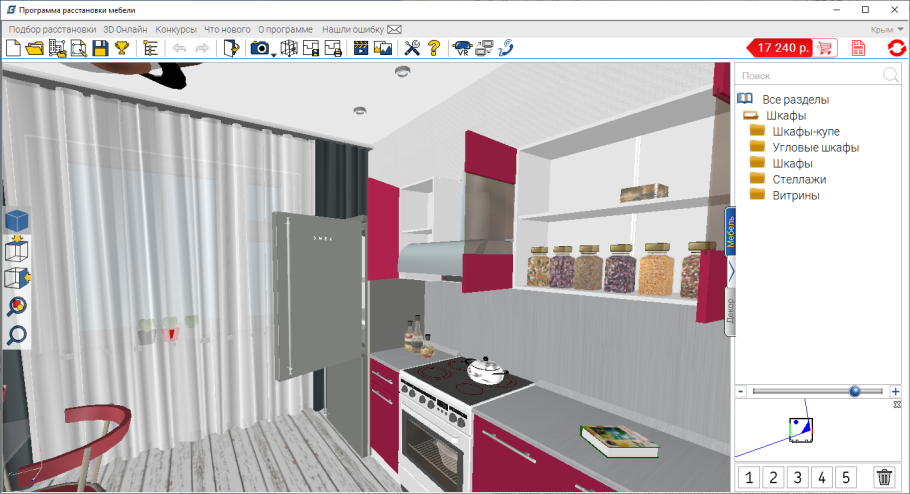
Task: Toggle the top-down view cube
Action: pos(17,249)
